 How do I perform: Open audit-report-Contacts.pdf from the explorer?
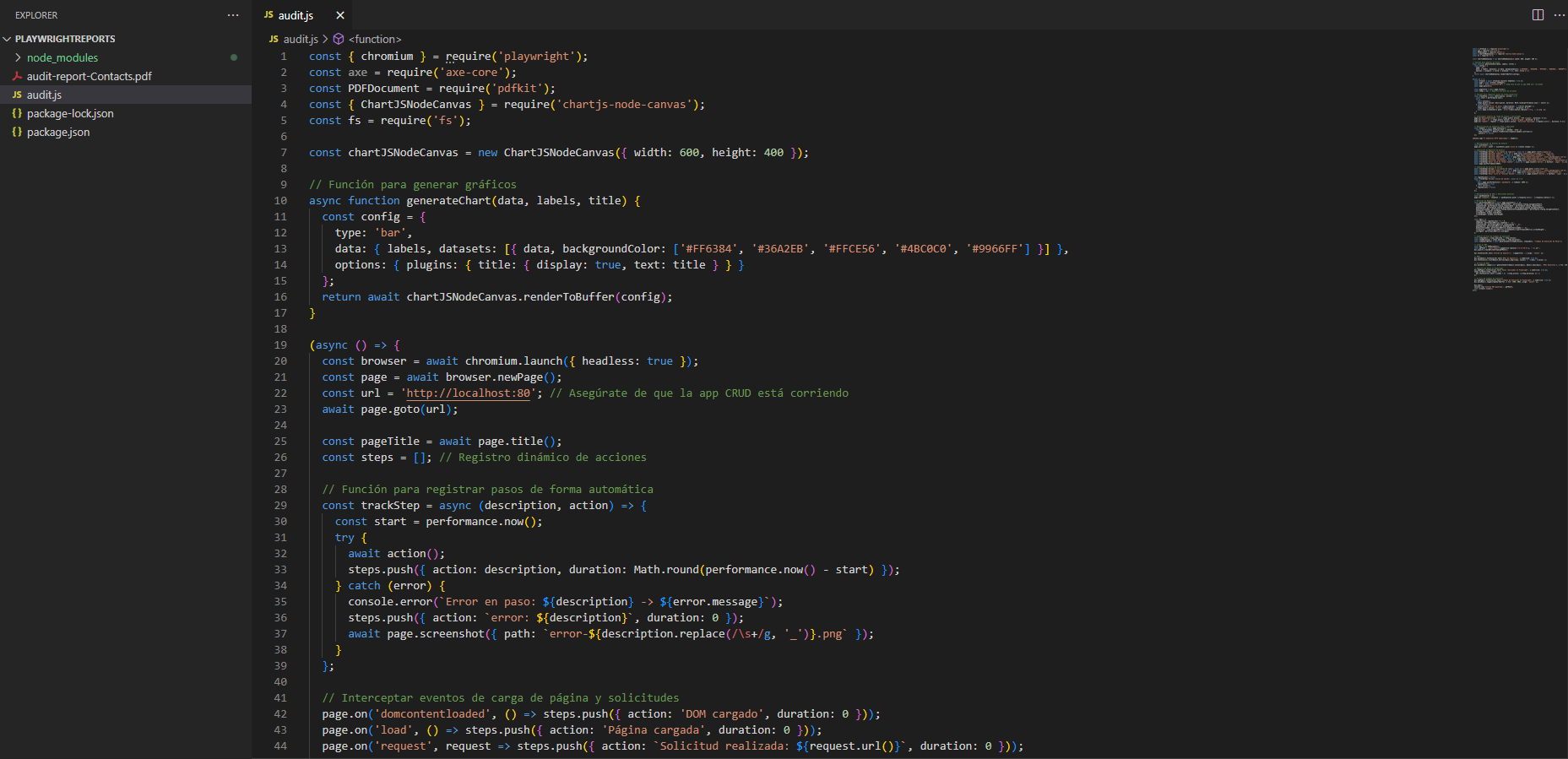[x=90, y=76]
